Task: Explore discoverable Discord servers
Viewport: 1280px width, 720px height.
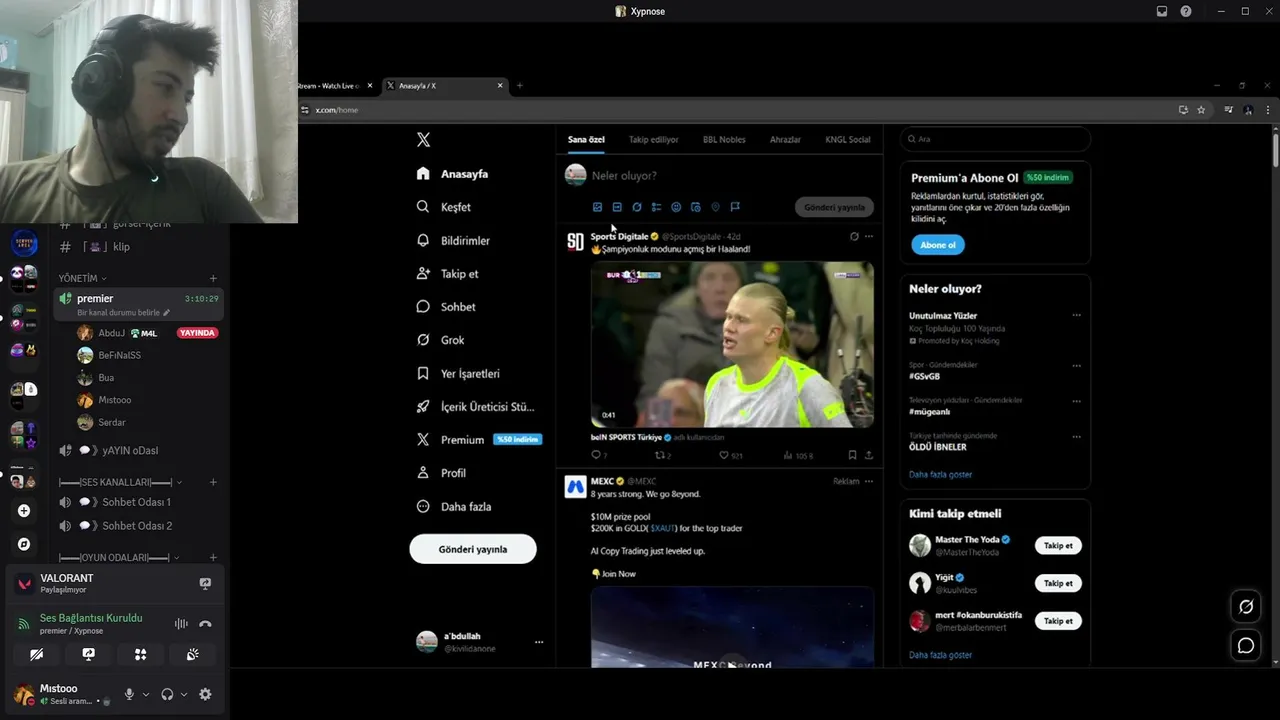Action: tap(24, 544)
